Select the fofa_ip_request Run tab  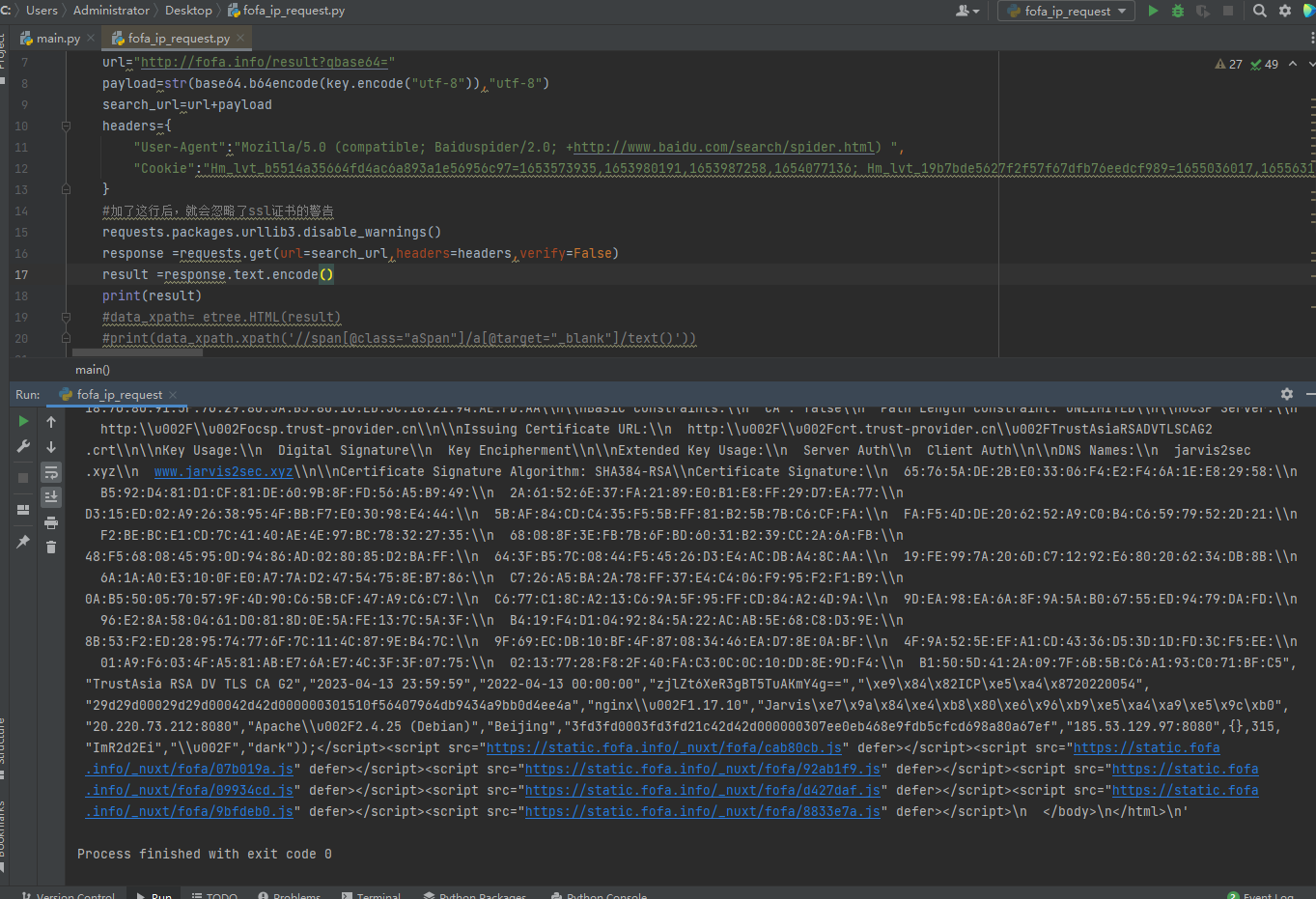point(118,394)
